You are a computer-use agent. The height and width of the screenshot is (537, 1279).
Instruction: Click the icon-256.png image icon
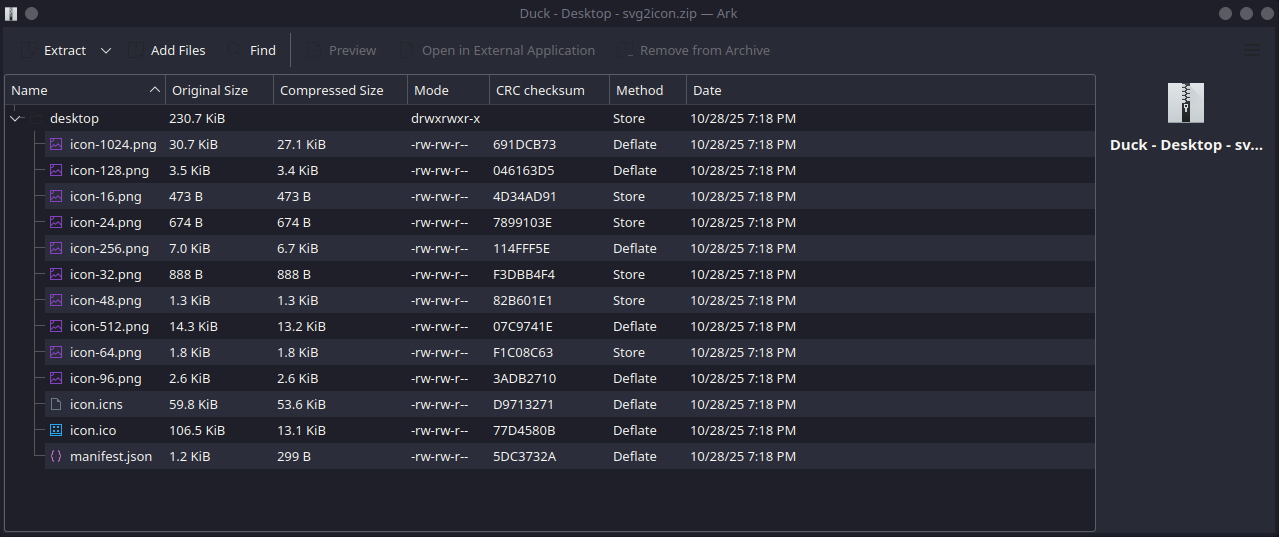point(56,248)
